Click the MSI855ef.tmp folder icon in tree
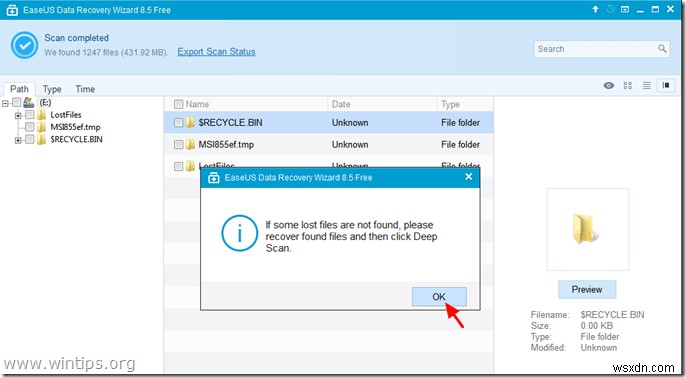The width and height of the screenshot is (686, 378). coord(42,127)
